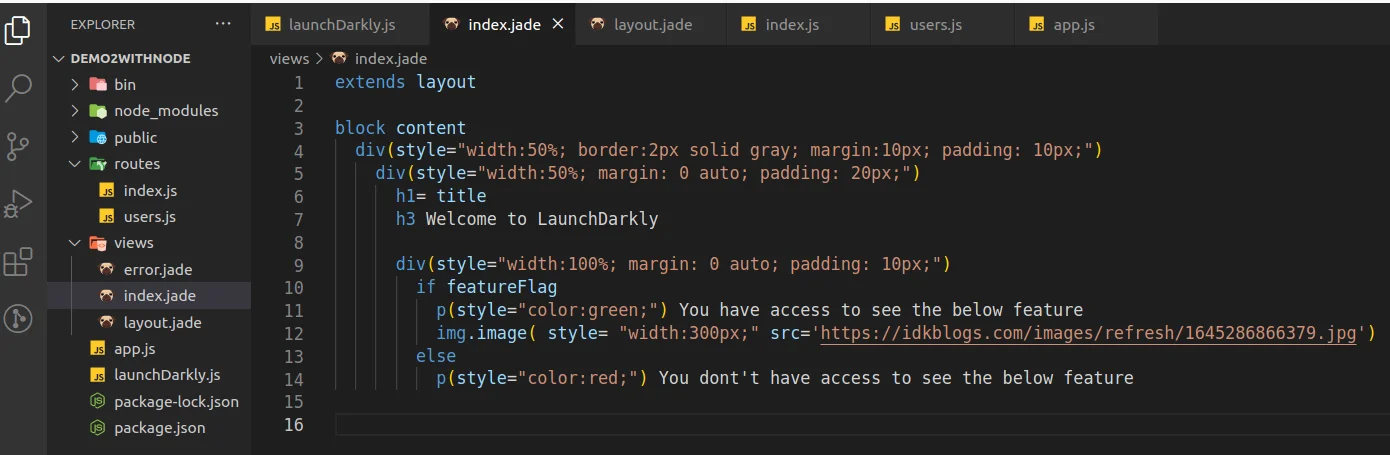This screenshot has width=1390, height=455.
Task: Click the bin folder icon
Action: pos(98,85)
